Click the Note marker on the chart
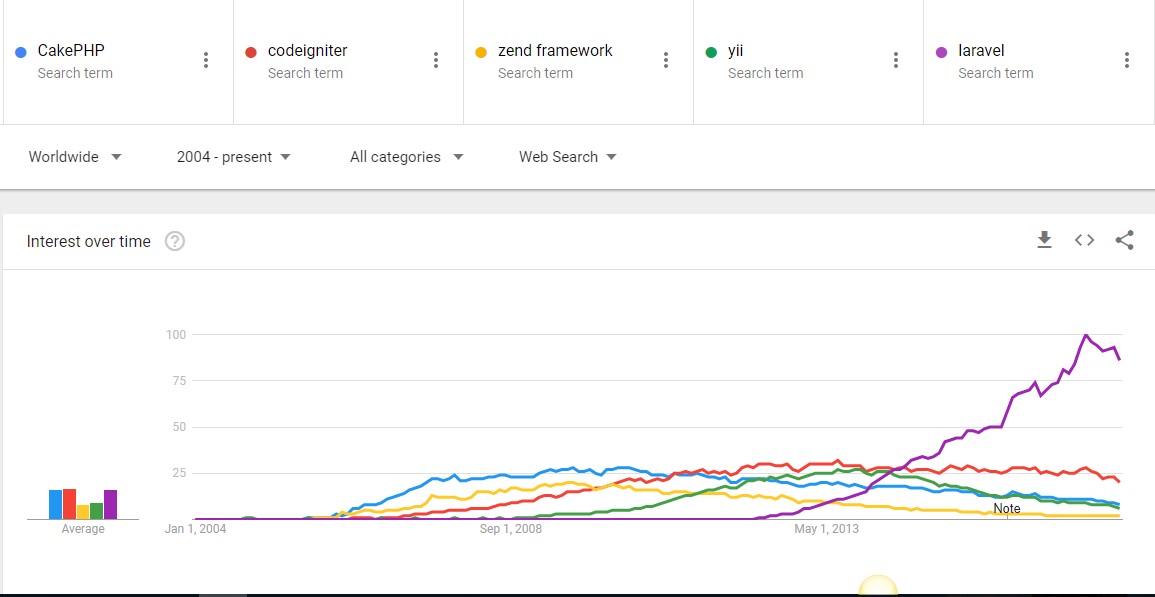This screenshot has height=597, width=1155. [1007, 509]
